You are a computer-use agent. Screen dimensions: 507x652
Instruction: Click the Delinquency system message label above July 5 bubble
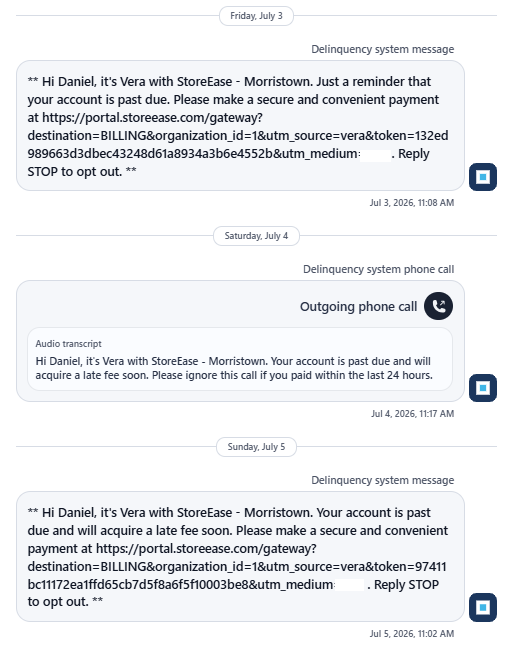[383, 480]
